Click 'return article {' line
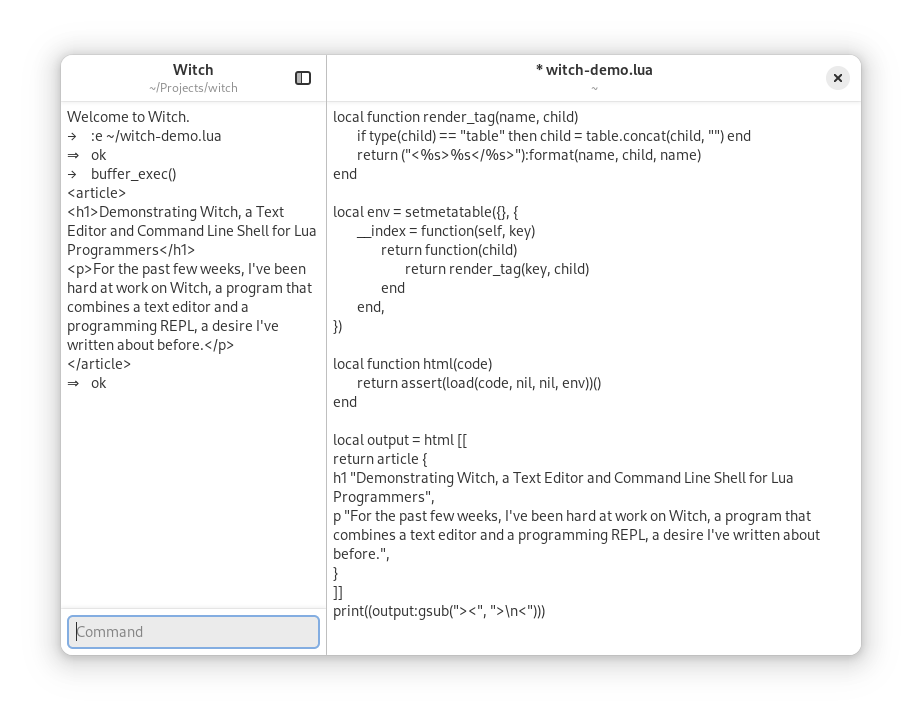 (380, 459)
